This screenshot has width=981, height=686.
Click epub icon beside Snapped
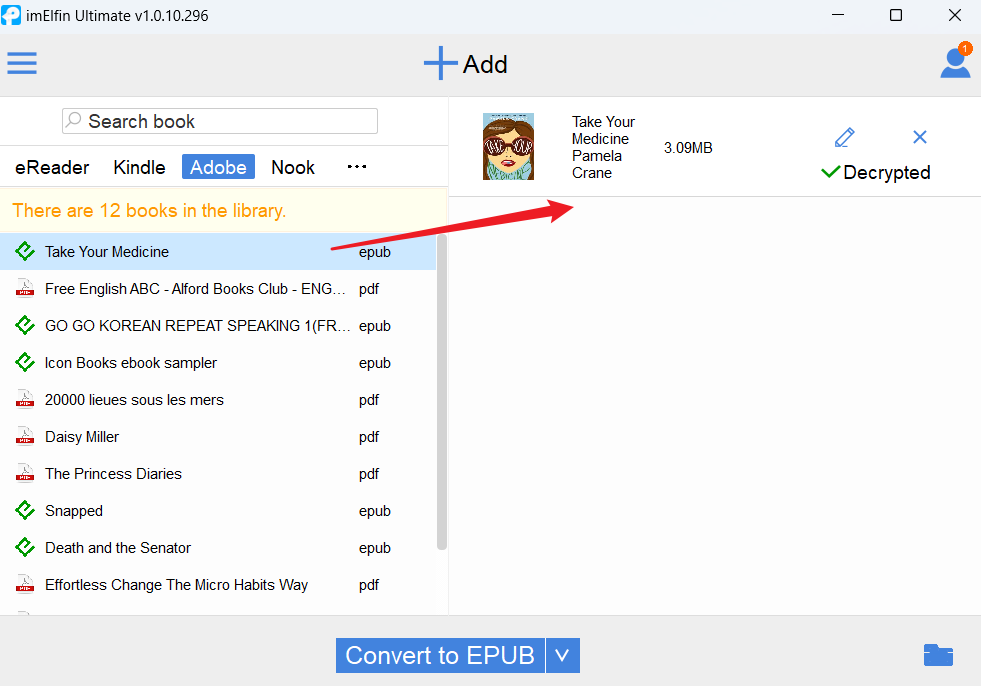[25, 511]
